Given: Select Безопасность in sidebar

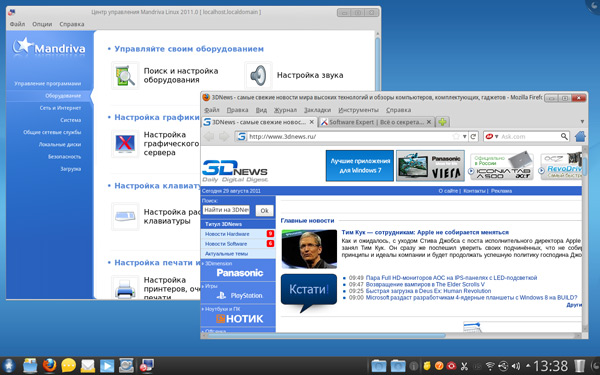Looking at the screenshot, I should coord(64,157).
